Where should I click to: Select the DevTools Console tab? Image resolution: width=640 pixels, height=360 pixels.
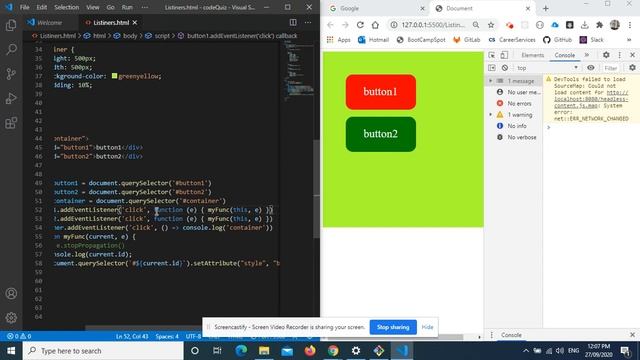coord(564,55)
